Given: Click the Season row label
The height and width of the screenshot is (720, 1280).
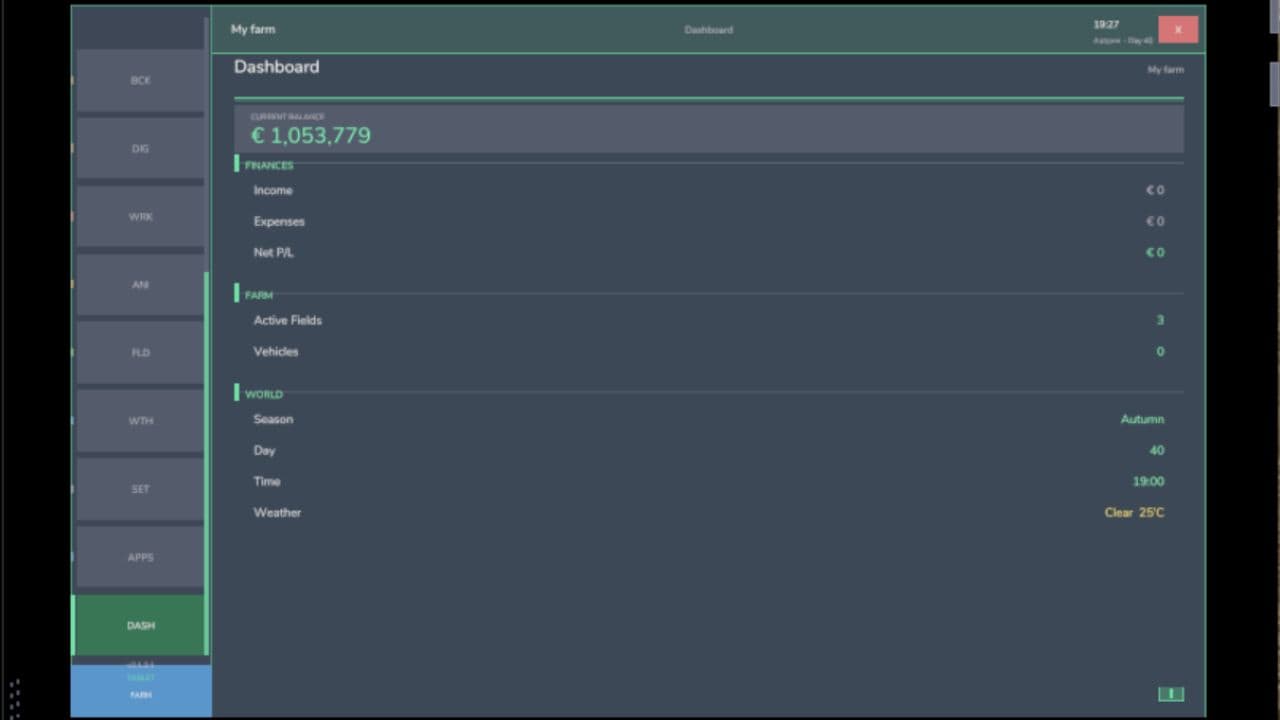Looking at the screenshot, I should [x=273, y=419].
